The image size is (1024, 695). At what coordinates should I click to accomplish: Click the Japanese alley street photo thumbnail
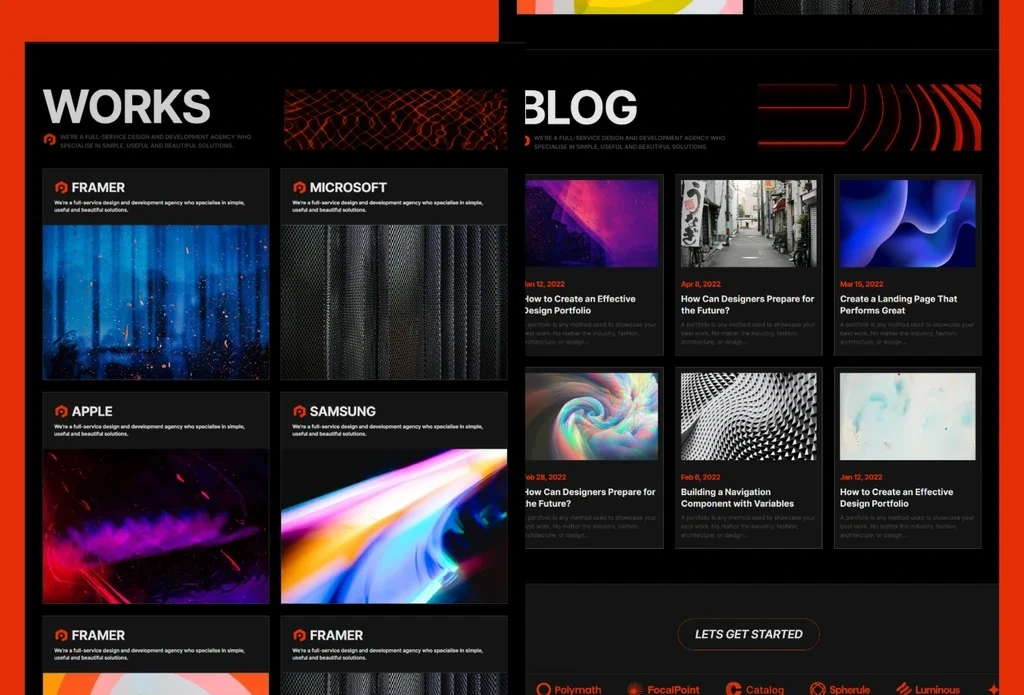point(748,223)
